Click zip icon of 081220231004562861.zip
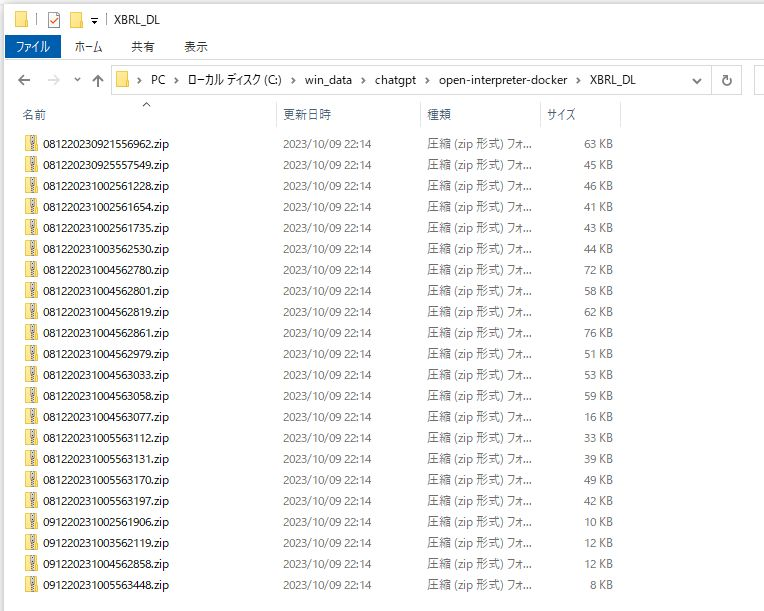This screenshot has height=611, width=764. click(31, 332)
